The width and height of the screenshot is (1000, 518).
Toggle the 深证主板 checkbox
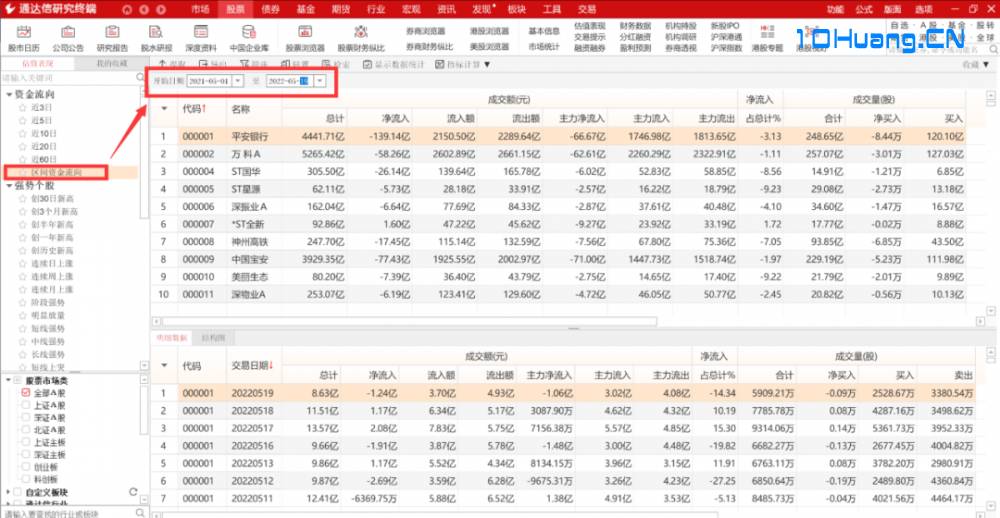[x=26, y=454]
